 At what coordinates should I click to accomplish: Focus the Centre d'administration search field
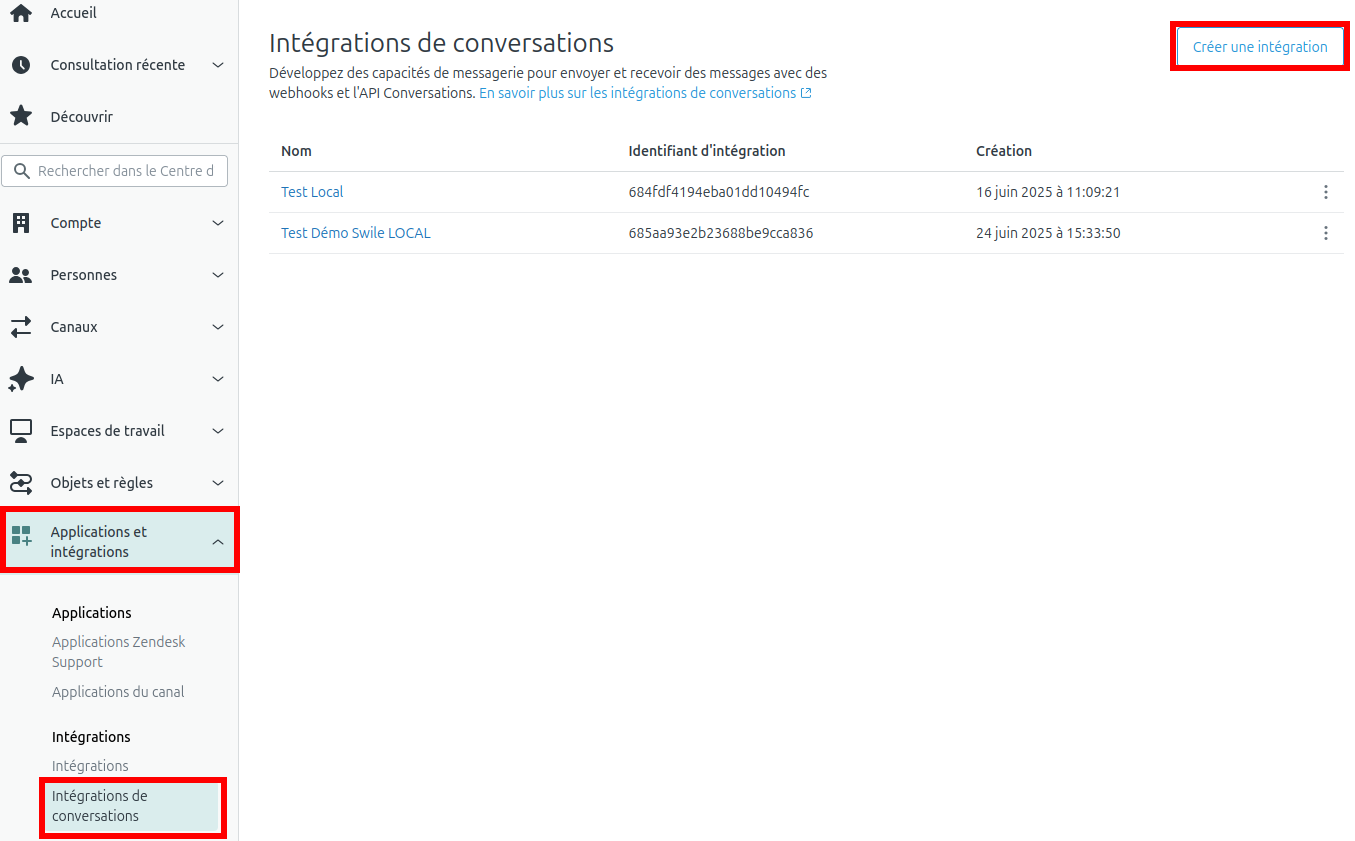pos(125,171)
